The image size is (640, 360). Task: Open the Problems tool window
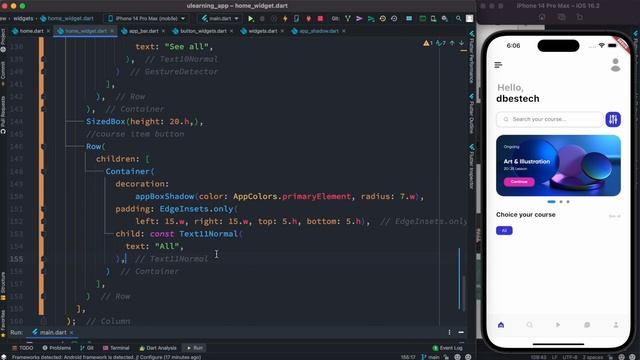point(57,348)
